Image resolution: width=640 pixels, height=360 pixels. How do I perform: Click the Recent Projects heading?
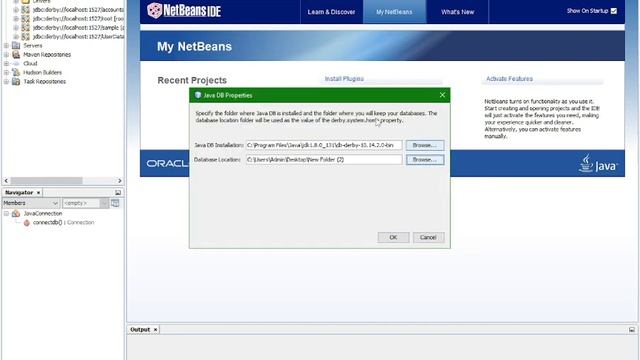pos(192,80)
